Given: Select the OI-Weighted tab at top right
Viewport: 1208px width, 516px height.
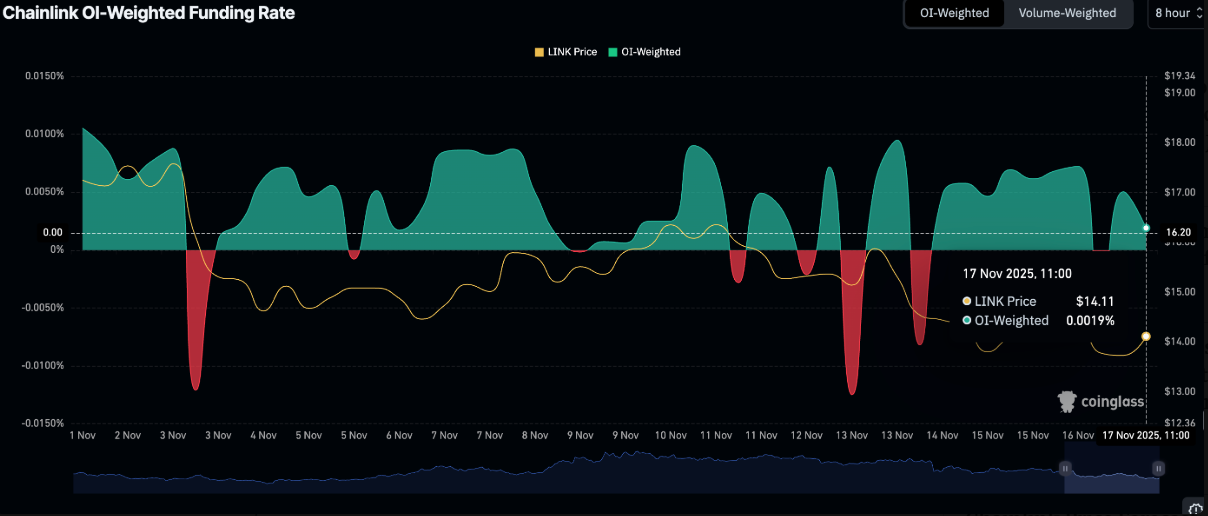Looking at the screenshot, I should (954, 13).
